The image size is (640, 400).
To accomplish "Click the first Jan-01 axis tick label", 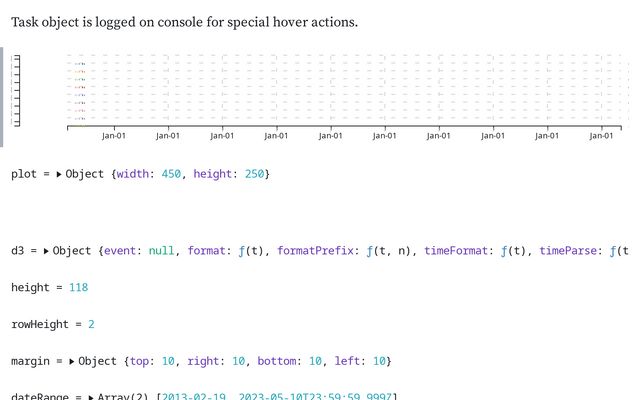I will 114,136.
